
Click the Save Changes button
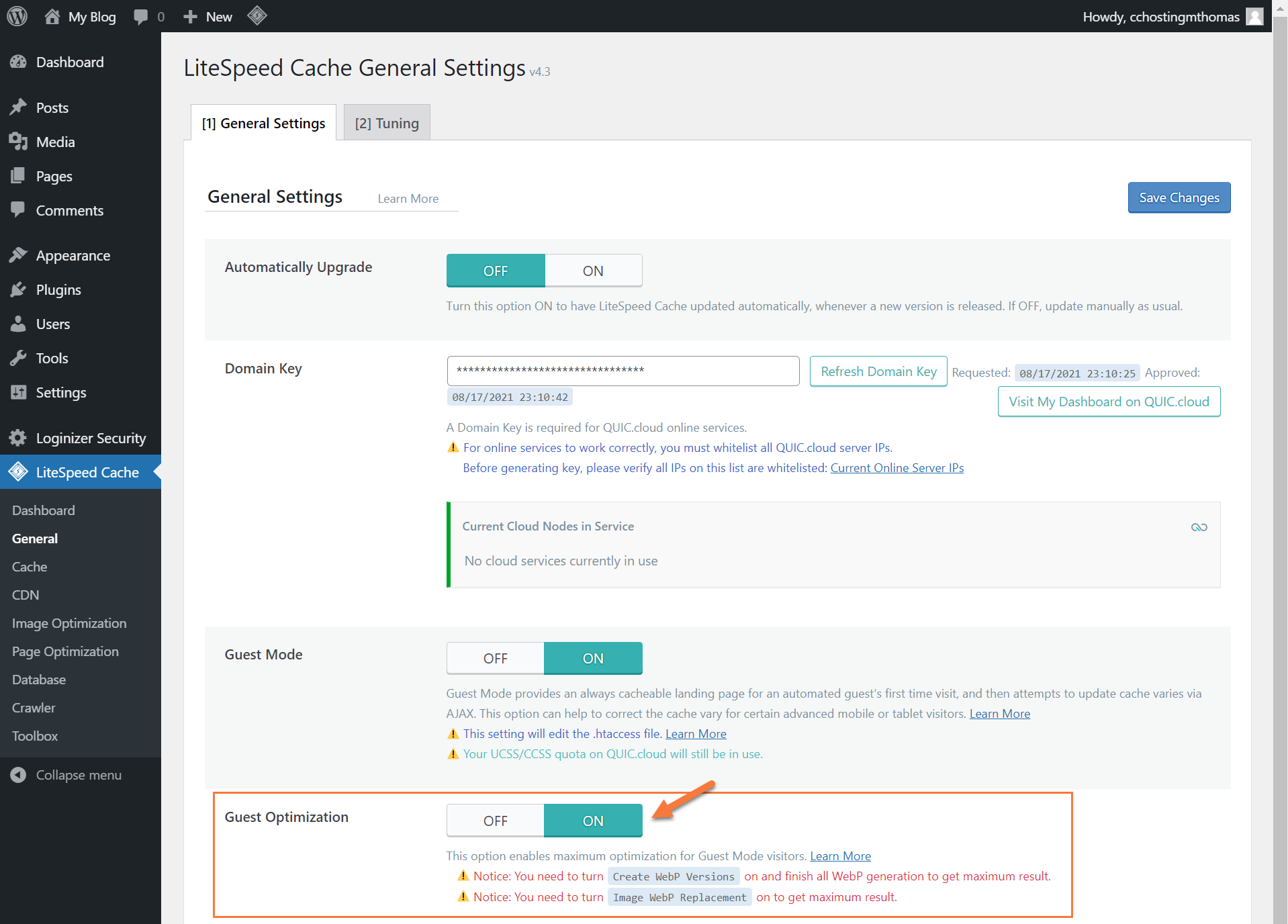(x=1179, y=198)
